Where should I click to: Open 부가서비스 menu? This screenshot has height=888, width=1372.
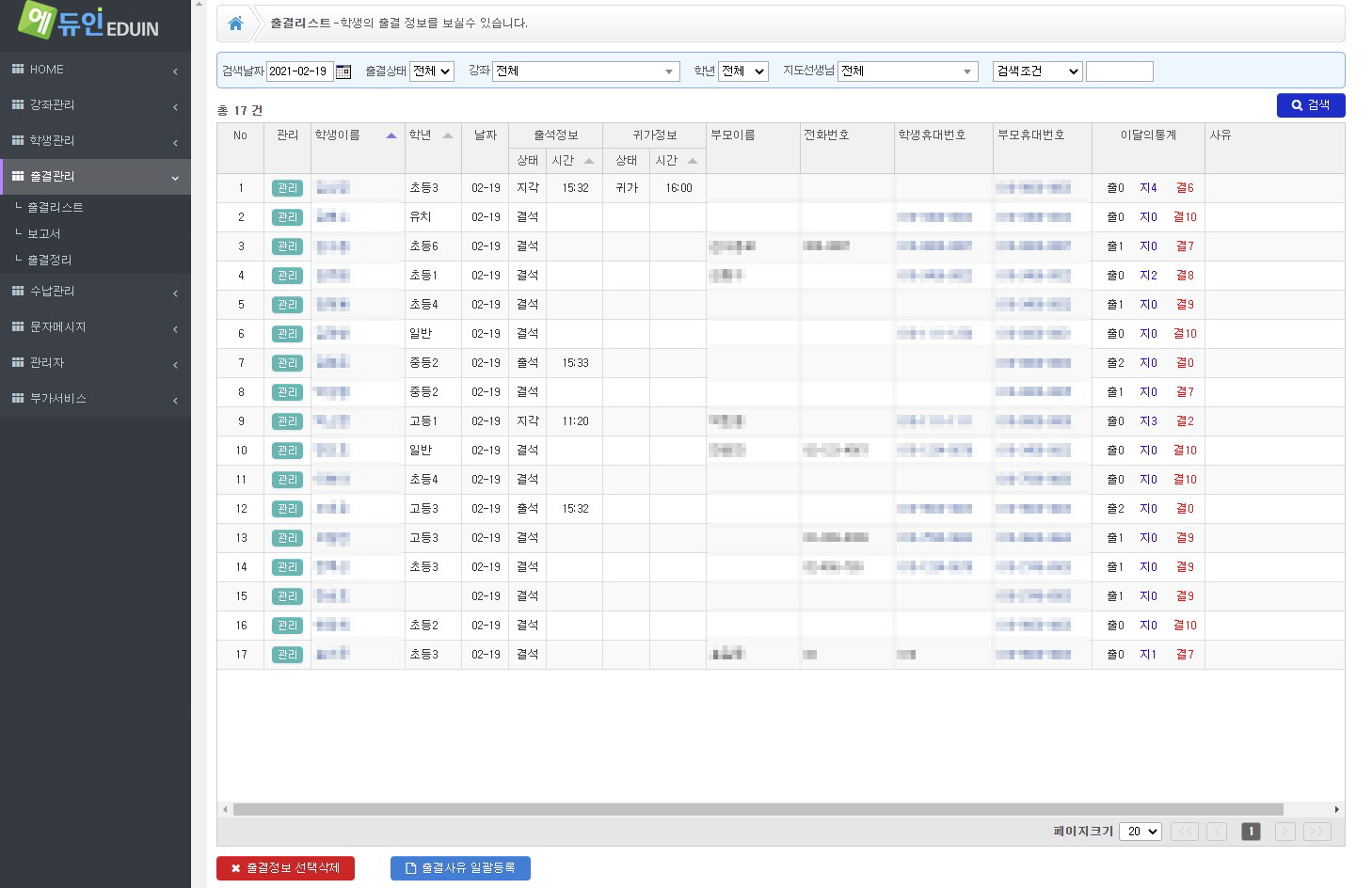click(x=95, y=399)
